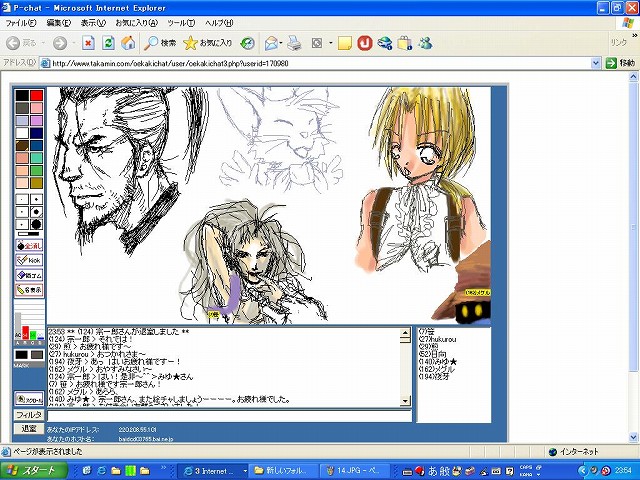Click the 退室 leave room button

click(x=29, y=429)
